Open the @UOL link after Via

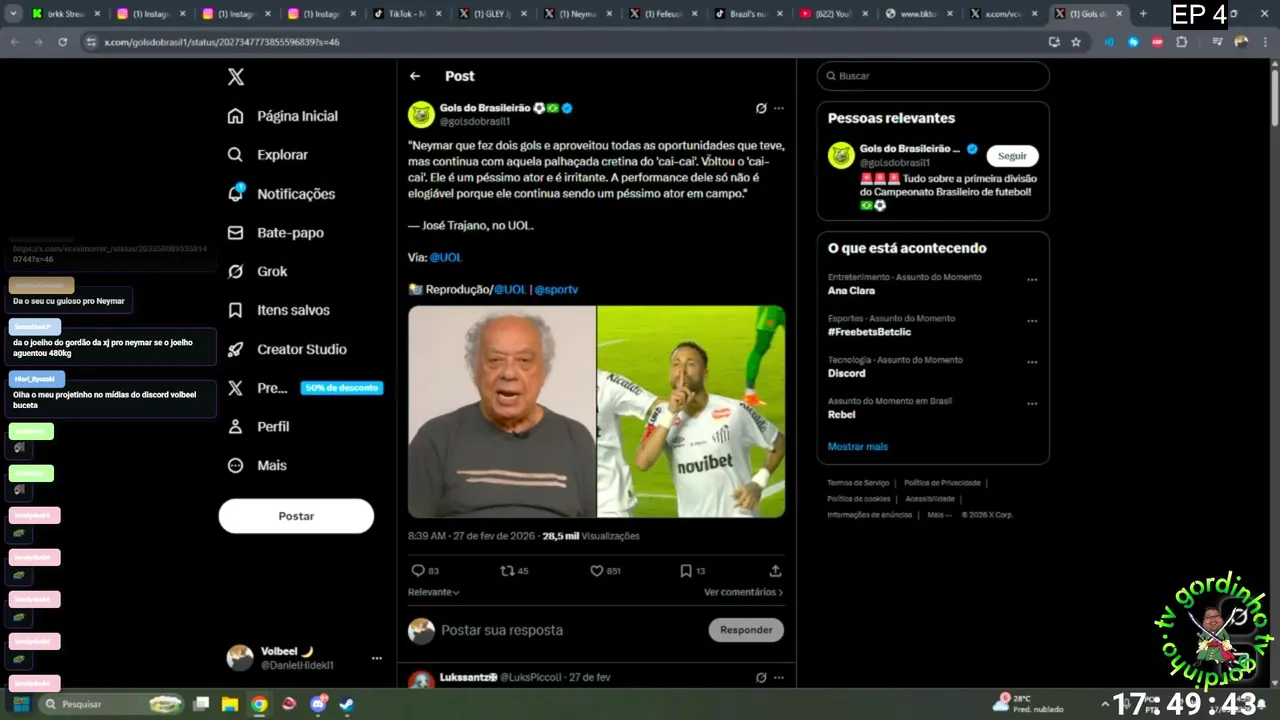pos(446,257)
